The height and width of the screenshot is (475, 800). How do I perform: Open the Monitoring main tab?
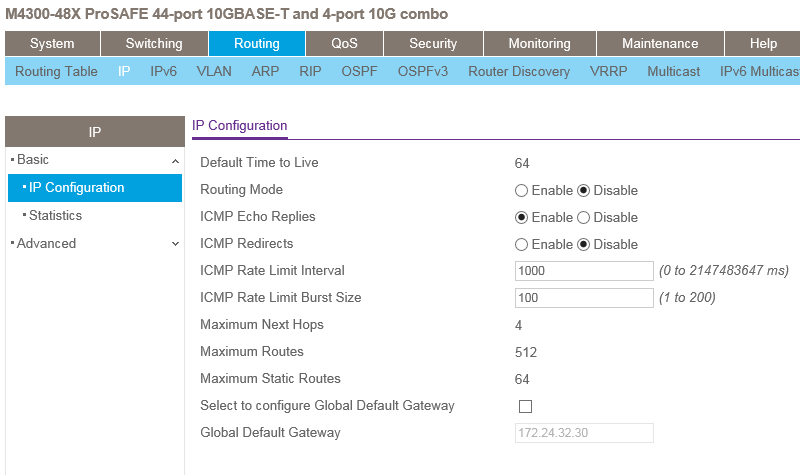(539, 44)
